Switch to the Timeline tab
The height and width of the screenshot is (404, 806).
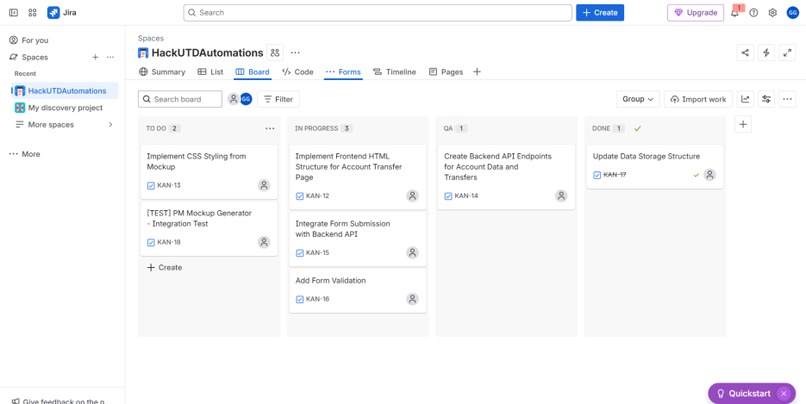point(394,72)
